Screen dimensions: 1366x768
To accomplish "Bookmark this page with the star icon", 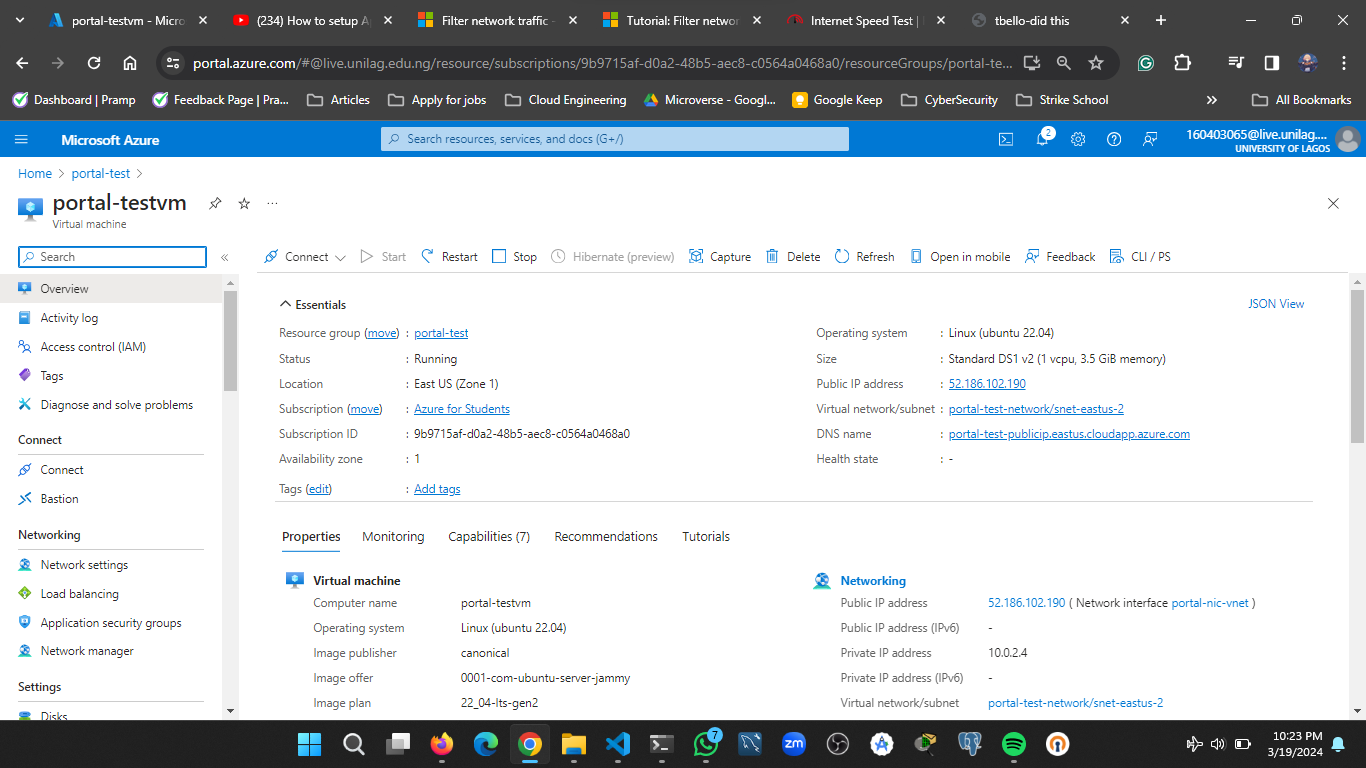I will tap(1096, 63).
